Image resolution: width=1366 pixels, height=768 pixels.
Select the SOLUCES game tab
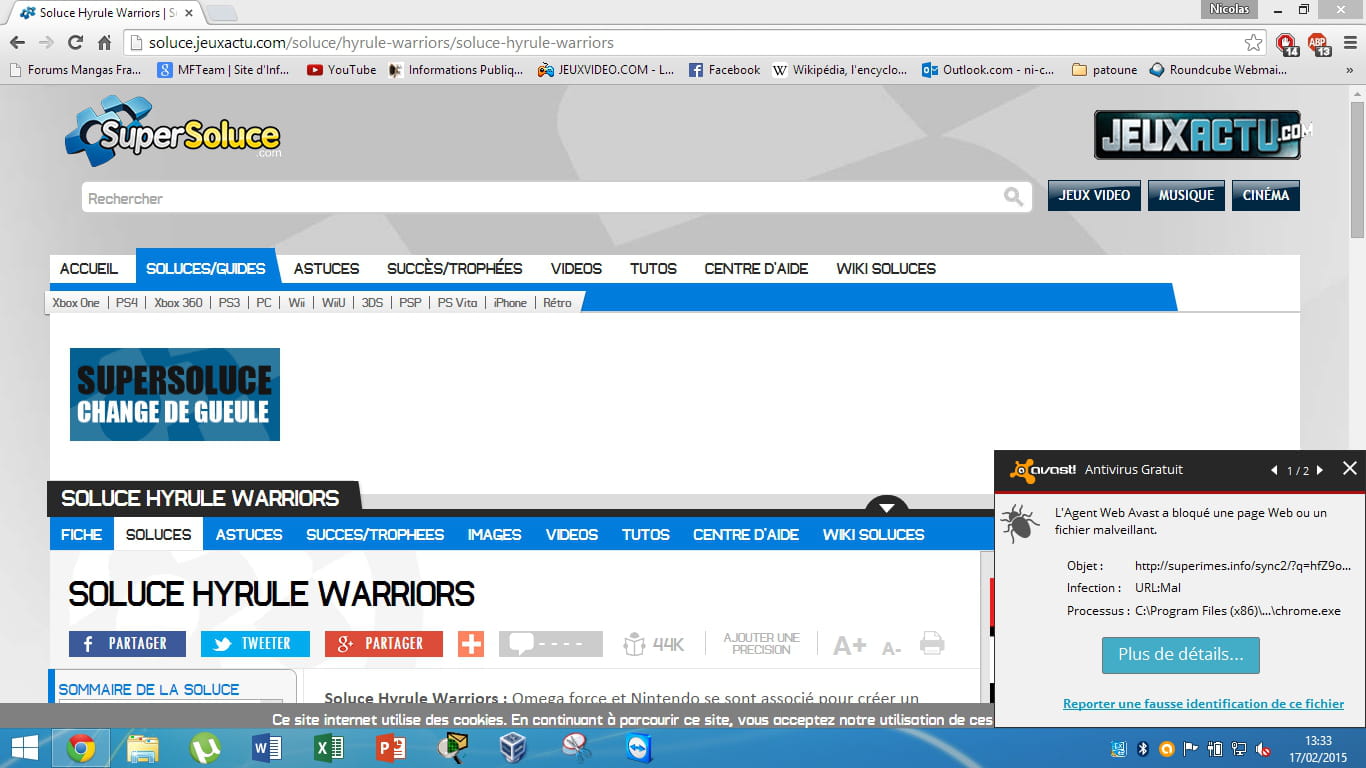(158, 534)
